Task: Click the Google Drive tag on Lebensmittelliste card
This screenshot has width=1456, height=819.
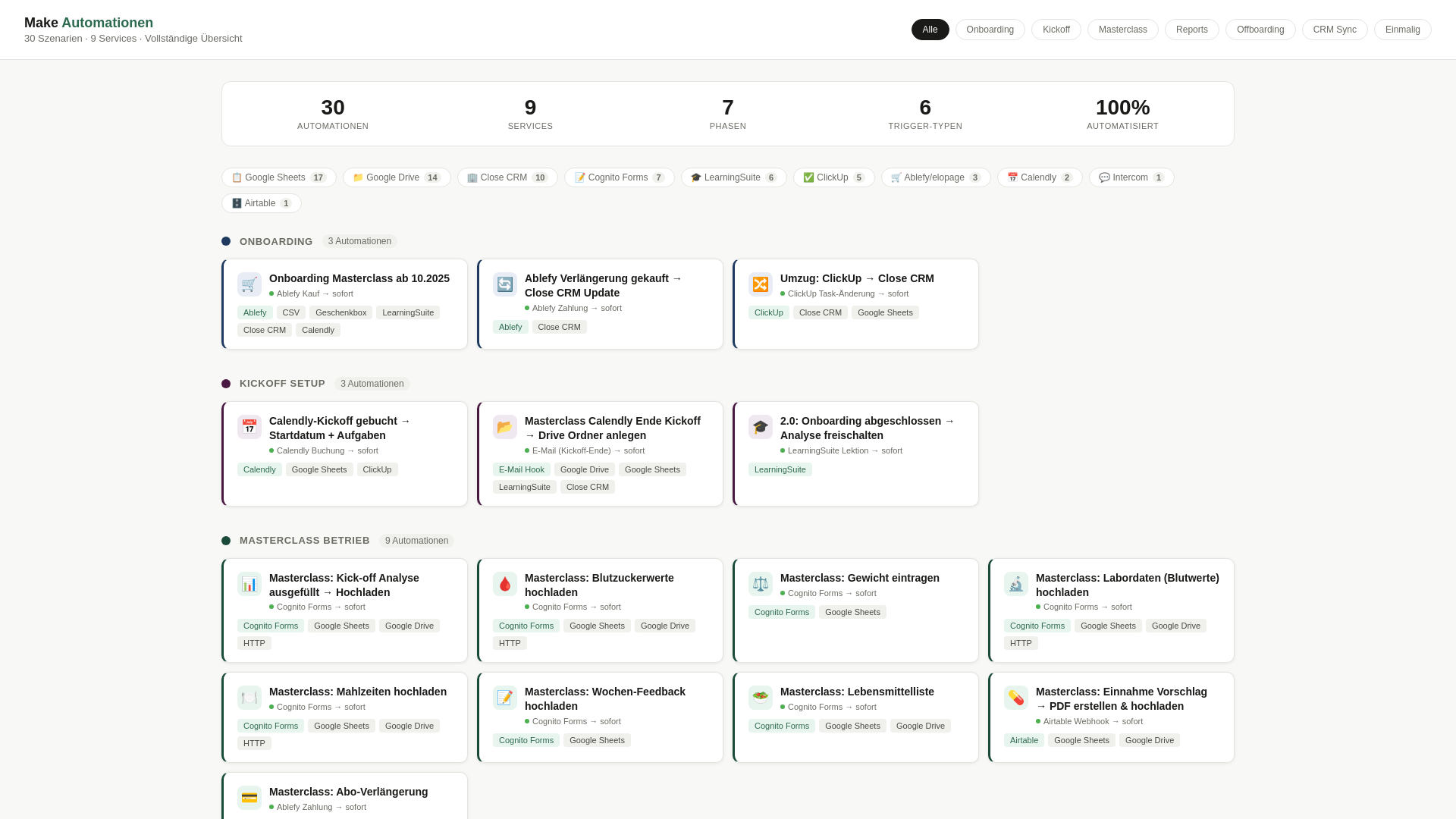Action: [x=921, y=726]
